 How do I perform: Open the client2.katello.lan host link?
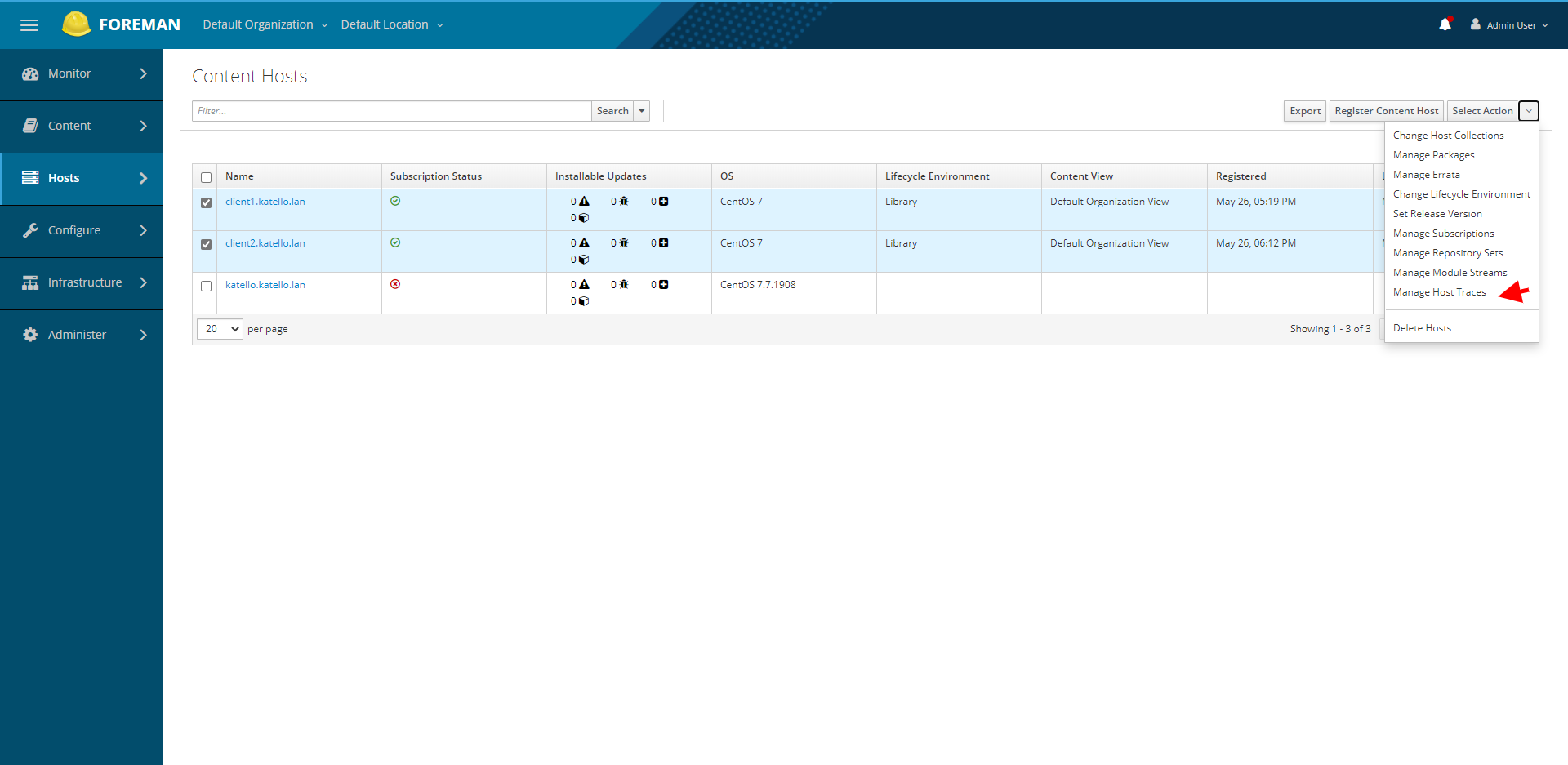[265, 243]
